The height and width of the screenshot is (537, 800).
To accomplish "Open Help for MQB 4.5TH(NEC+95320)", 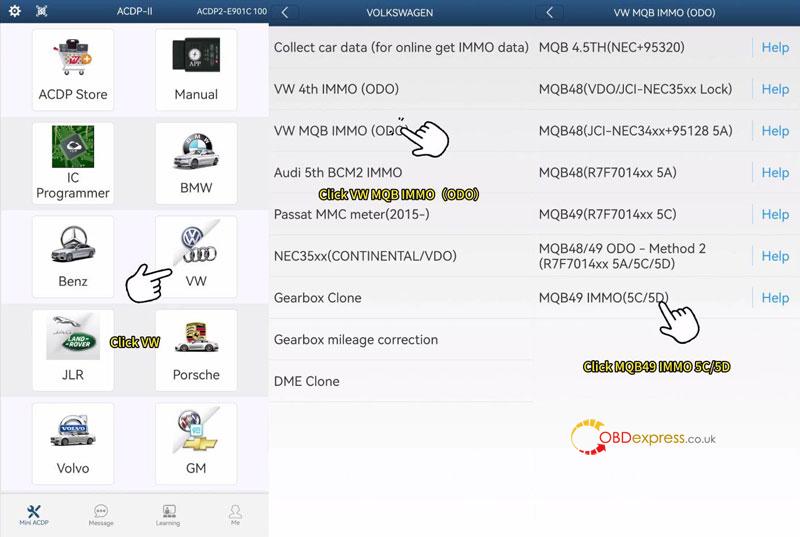I will click(x=775, y=47).
